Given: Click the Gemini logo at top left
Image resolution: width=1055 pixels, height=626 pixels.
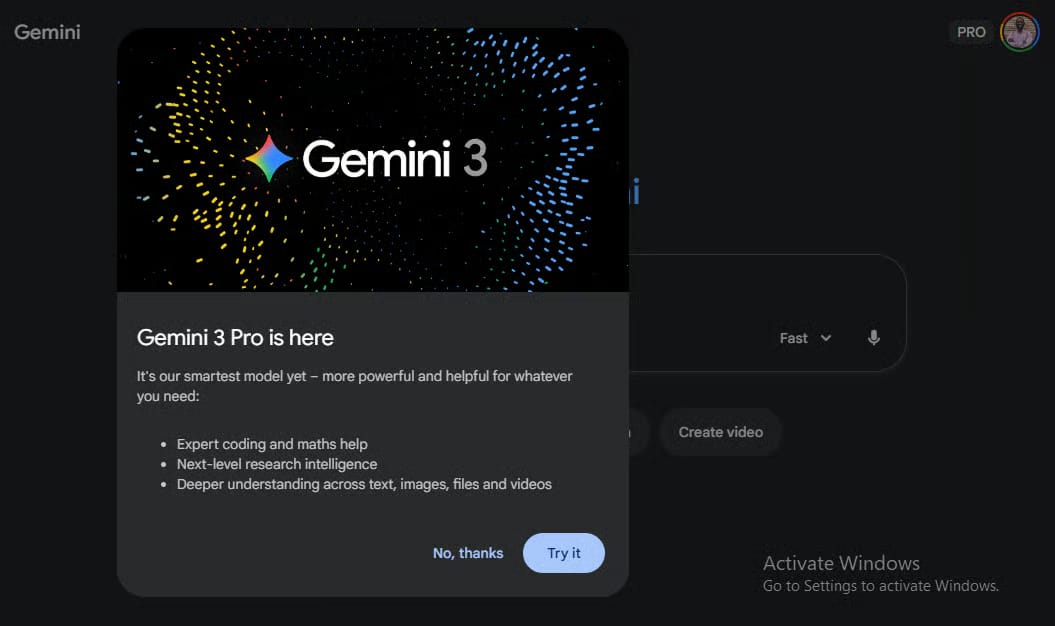Looking at the screenshot, I should click(x=47, y=32).
